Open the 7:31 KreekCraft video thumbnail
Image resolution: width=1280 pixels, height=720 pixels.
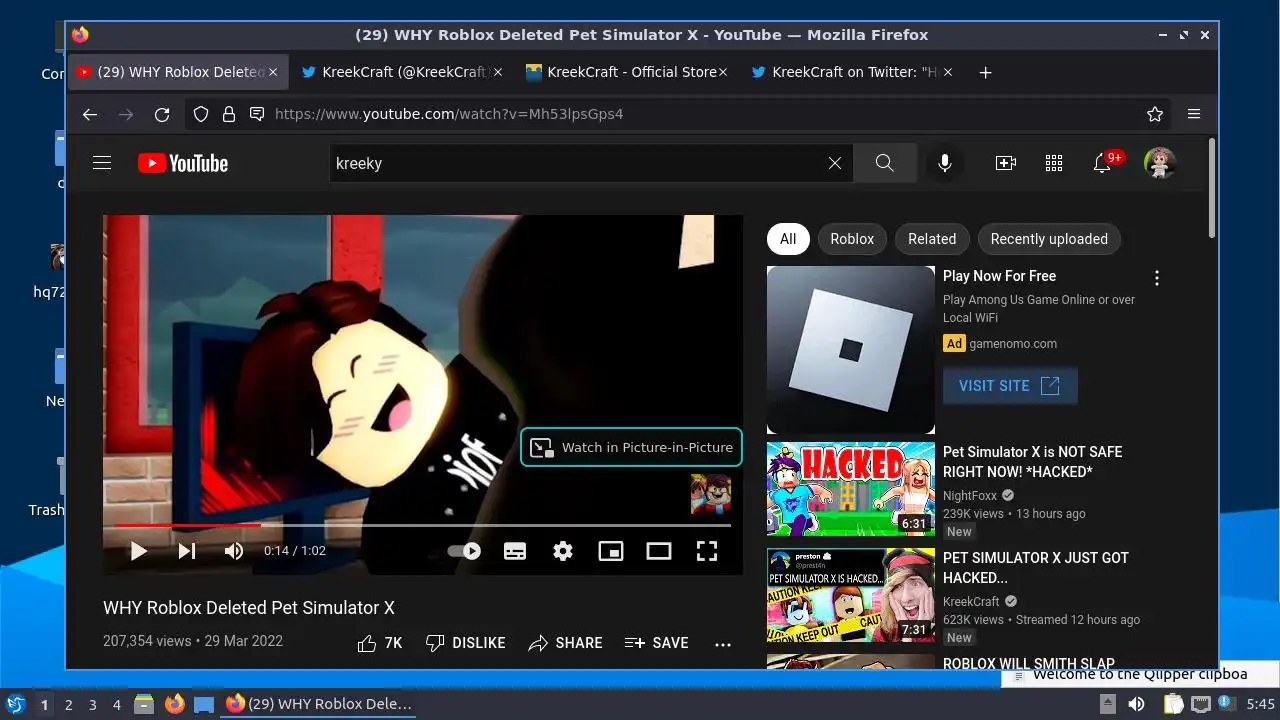click(851, 595)
